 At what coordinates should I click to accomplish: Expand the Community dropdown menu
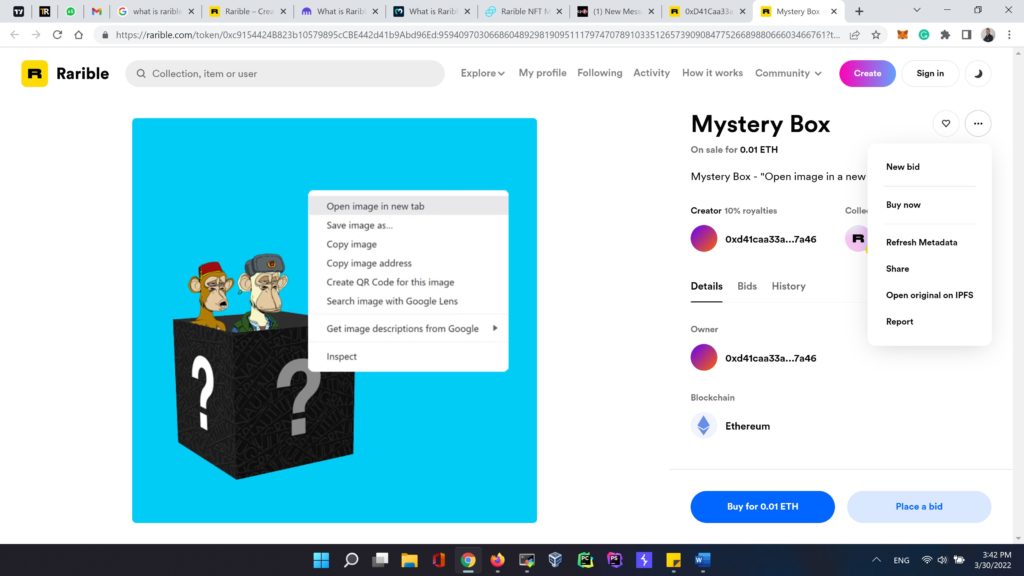pos(788,73)
